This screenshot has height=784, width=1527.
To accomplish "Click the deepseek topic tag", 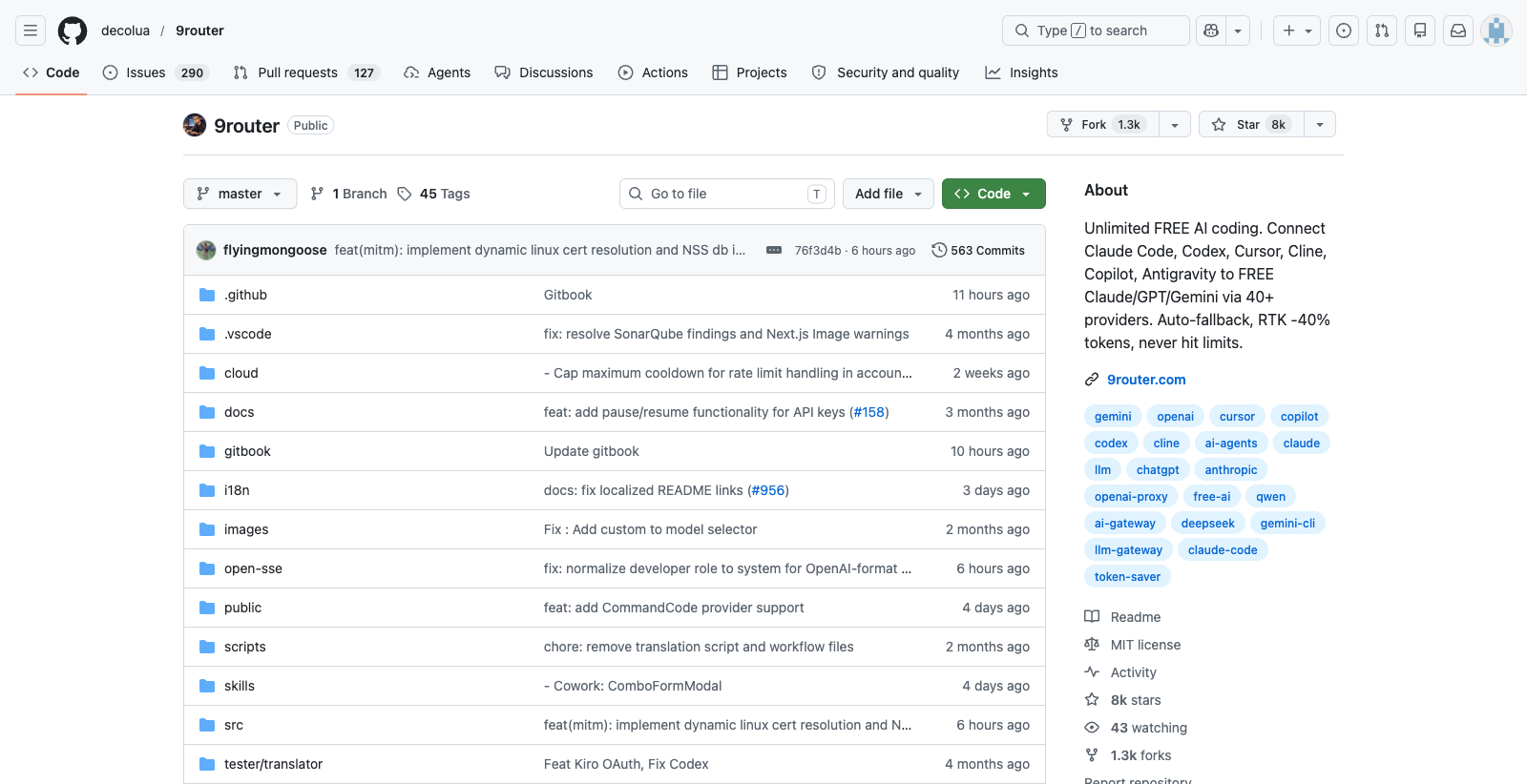I will pyautogui.click(x=1207, y=523).
